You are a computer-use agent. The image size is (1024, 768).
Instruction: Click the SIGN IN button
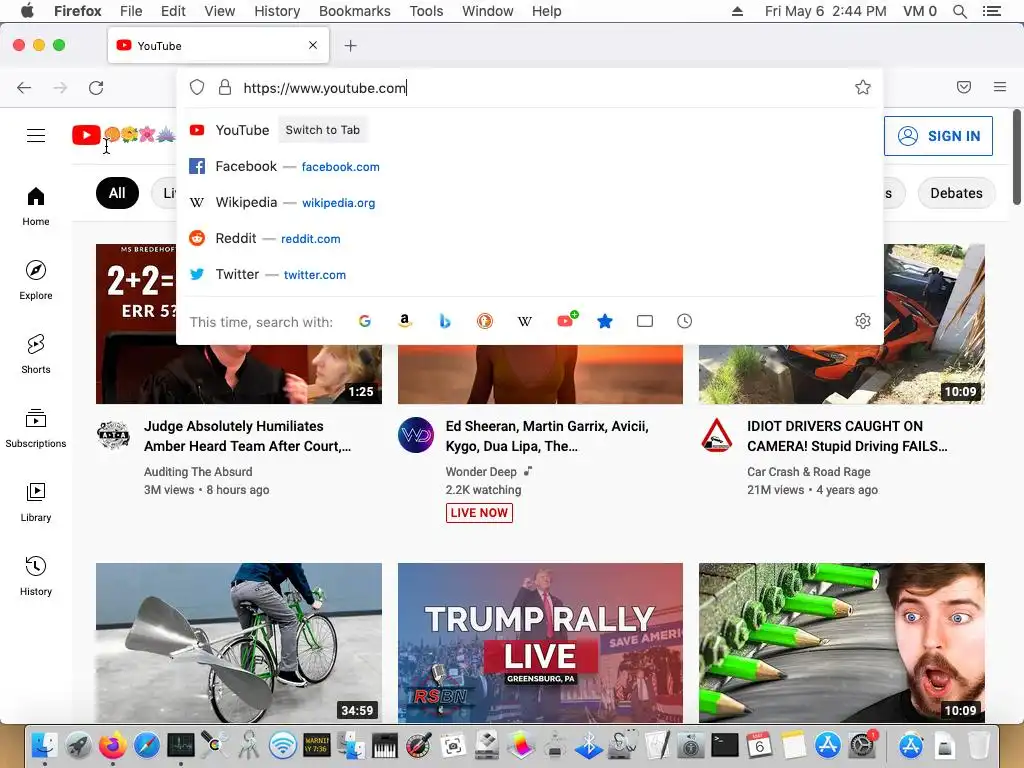[938, 136]
